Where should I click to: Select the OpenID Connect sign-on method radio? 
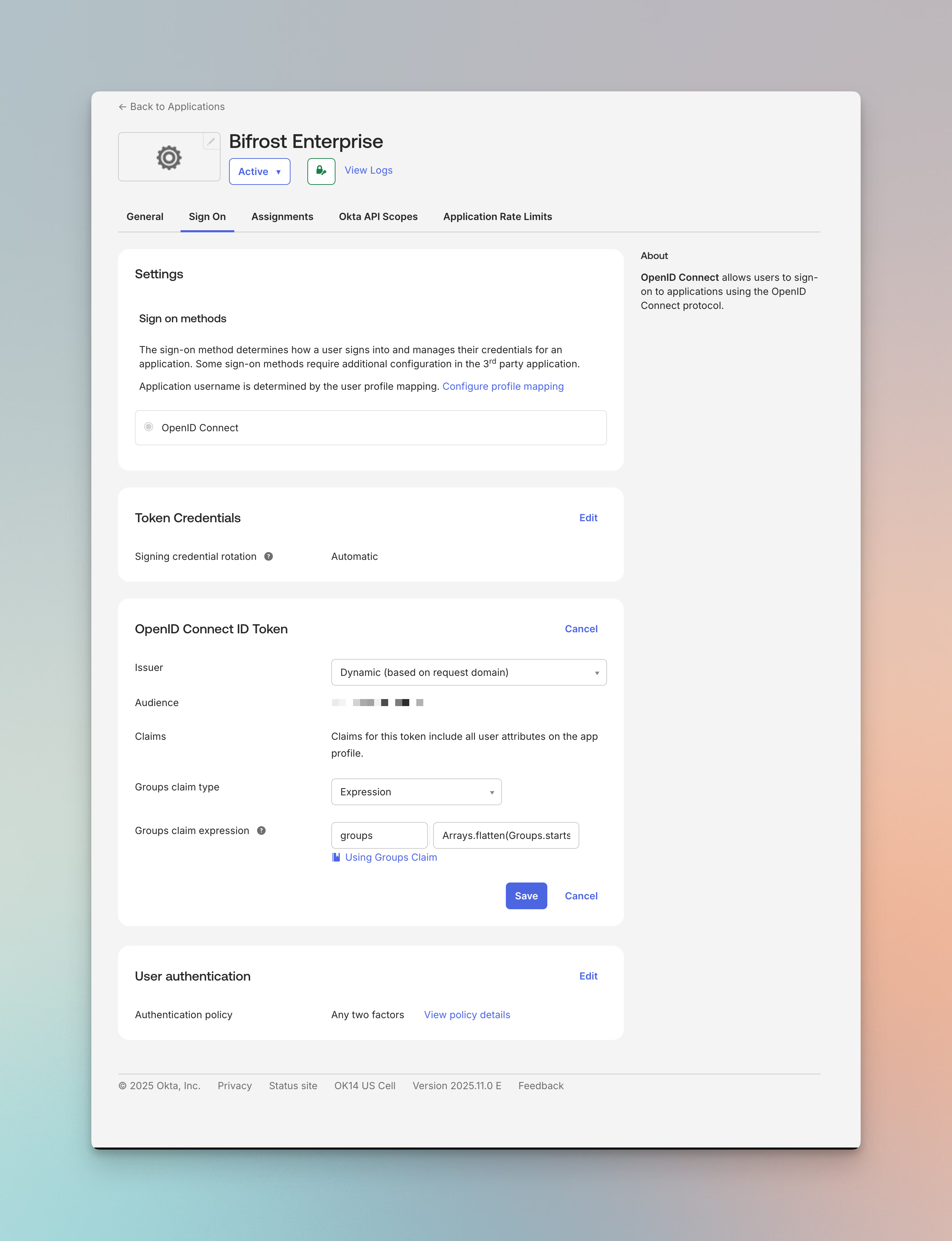149,427
